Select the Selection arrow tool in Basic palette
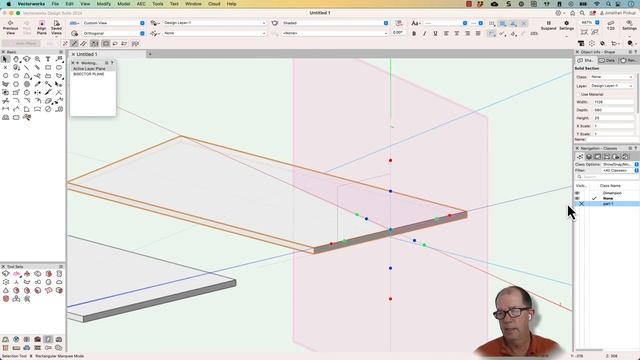 click(x=5, y=59)
